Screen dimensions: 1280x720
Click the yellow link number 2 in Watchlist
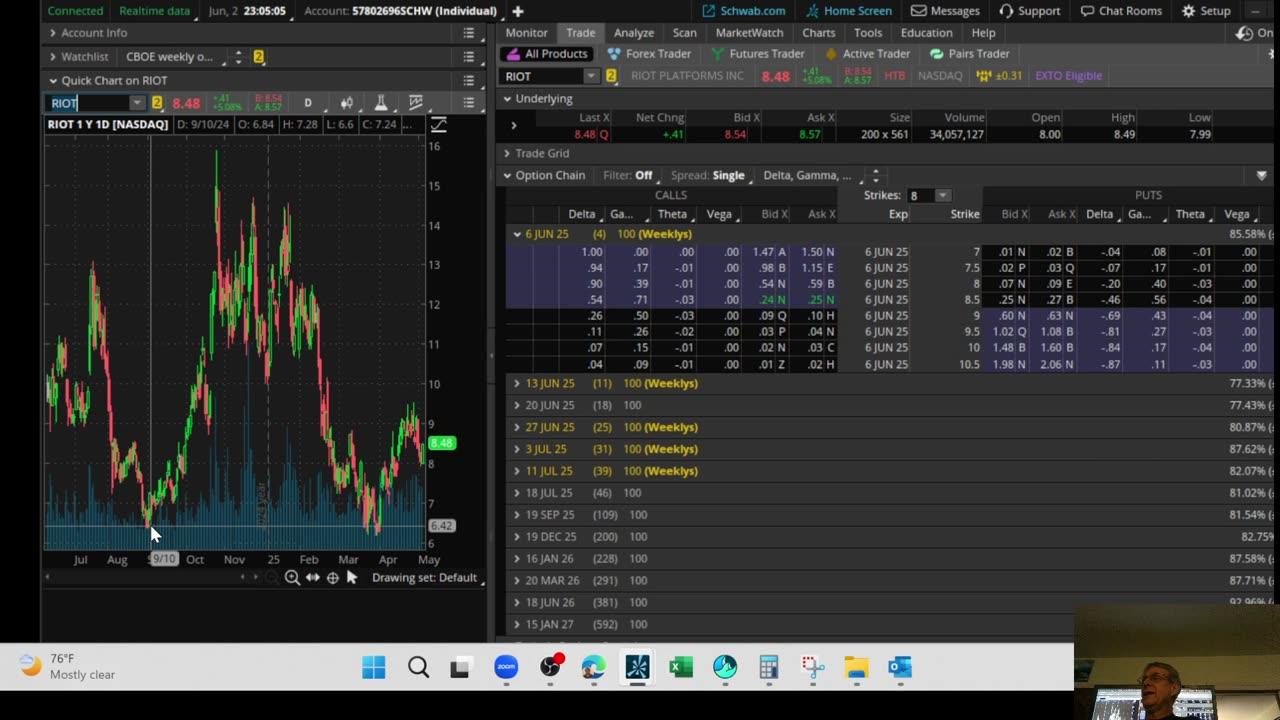pyautogui.click(x=258, y=57)
